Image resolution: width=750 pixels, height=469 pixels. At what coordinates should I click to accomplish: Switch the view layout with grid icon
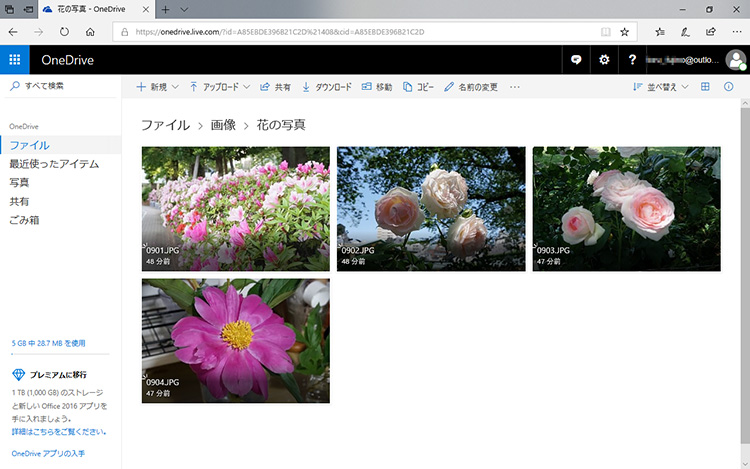705,87
